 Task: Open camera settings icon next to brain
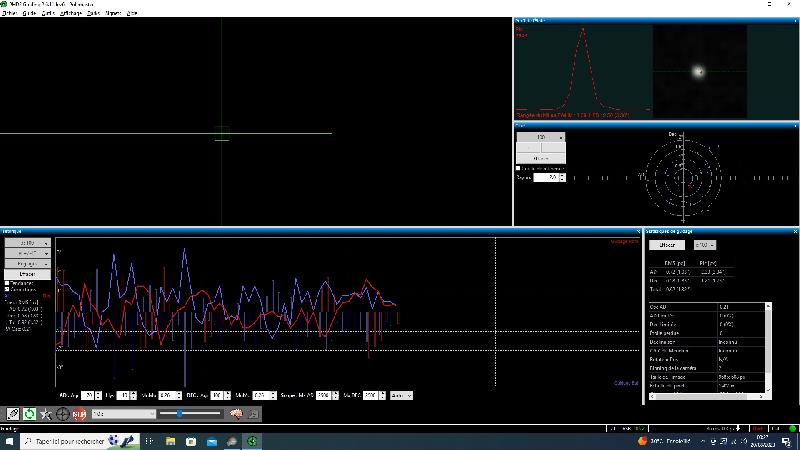[253, 414]
